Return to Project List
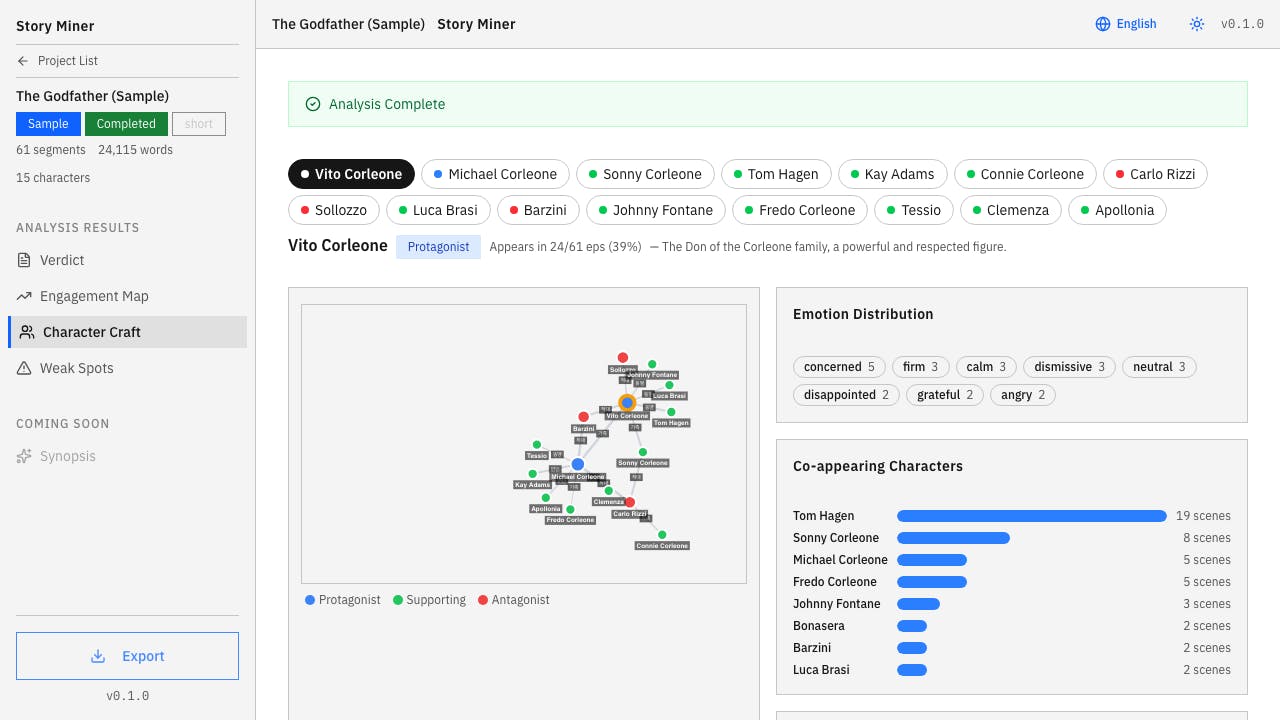Screen dimensions: 1280x720 [x=58, y=61]
